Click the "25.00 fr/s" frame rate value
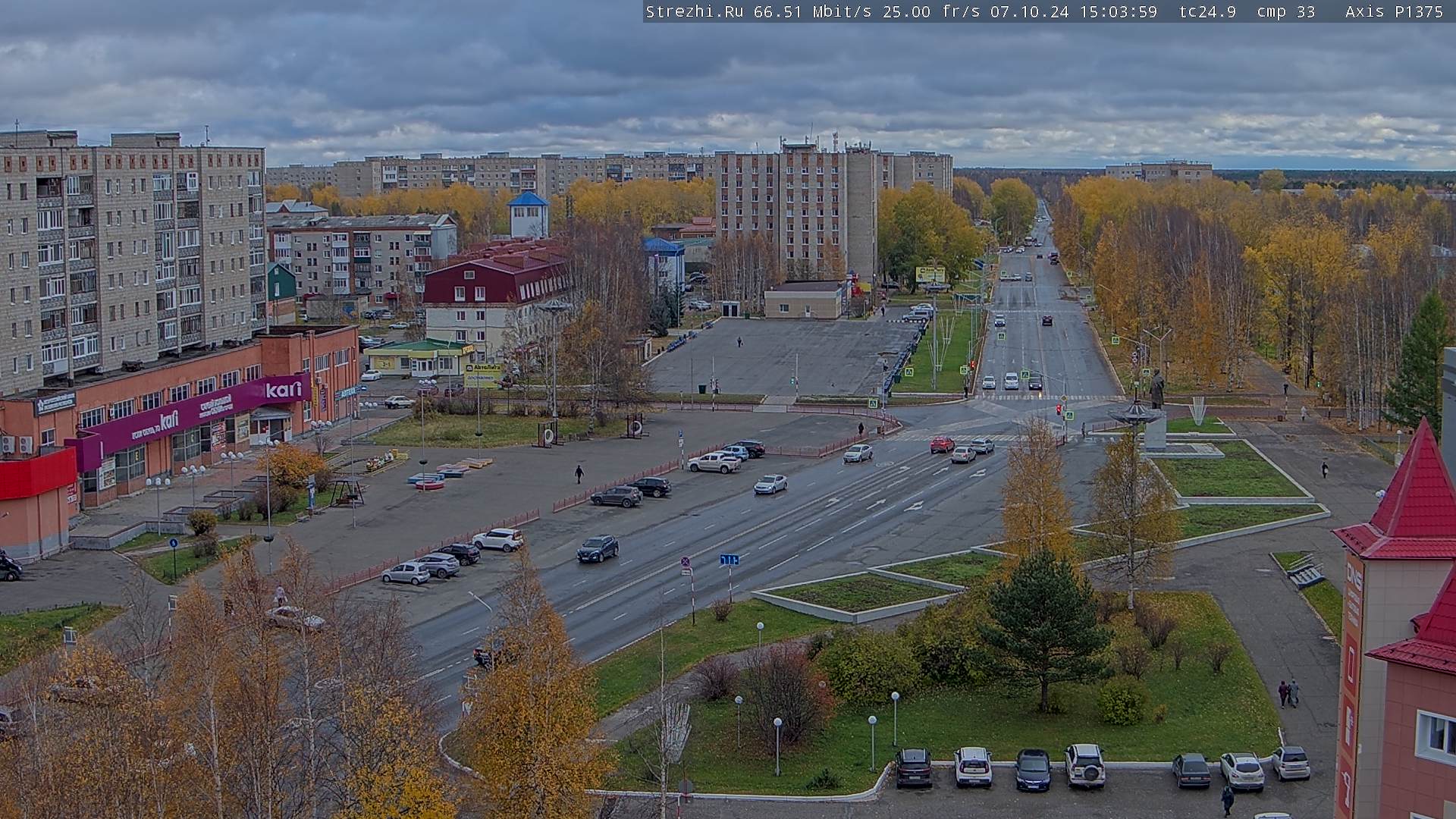Image resolution: width=1456 pixels, height=819 pixels. (931, 11)
